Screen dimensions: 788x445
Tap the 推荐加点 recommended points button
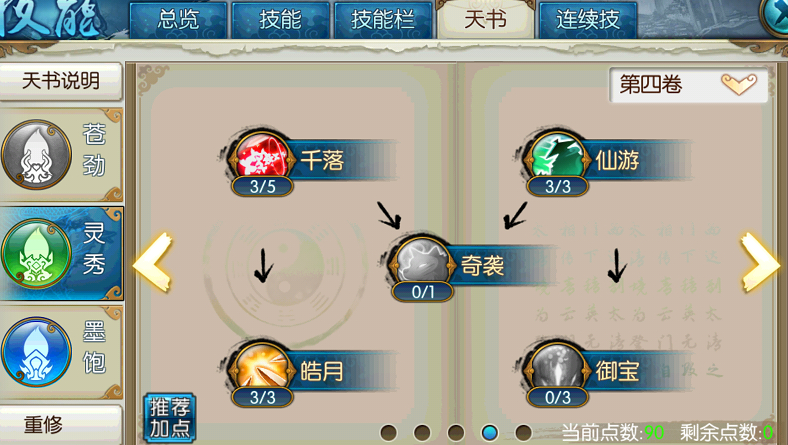tap(169, 418)
